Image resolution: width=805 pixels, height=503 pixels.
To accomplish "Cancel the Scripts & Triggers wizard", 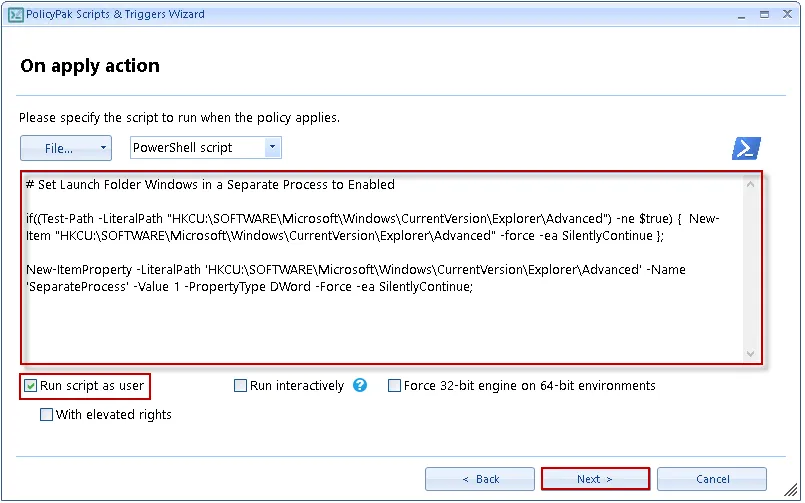I will 712,479.
